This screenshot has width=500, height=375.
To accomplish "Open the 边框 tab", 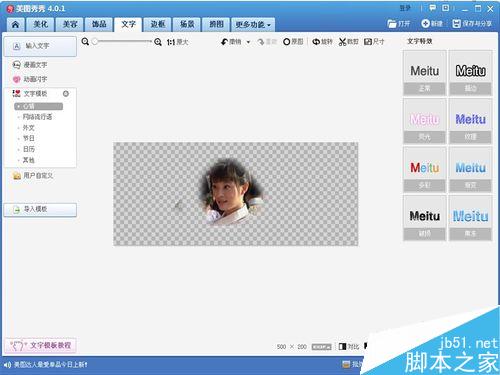I will coord(158,24).
